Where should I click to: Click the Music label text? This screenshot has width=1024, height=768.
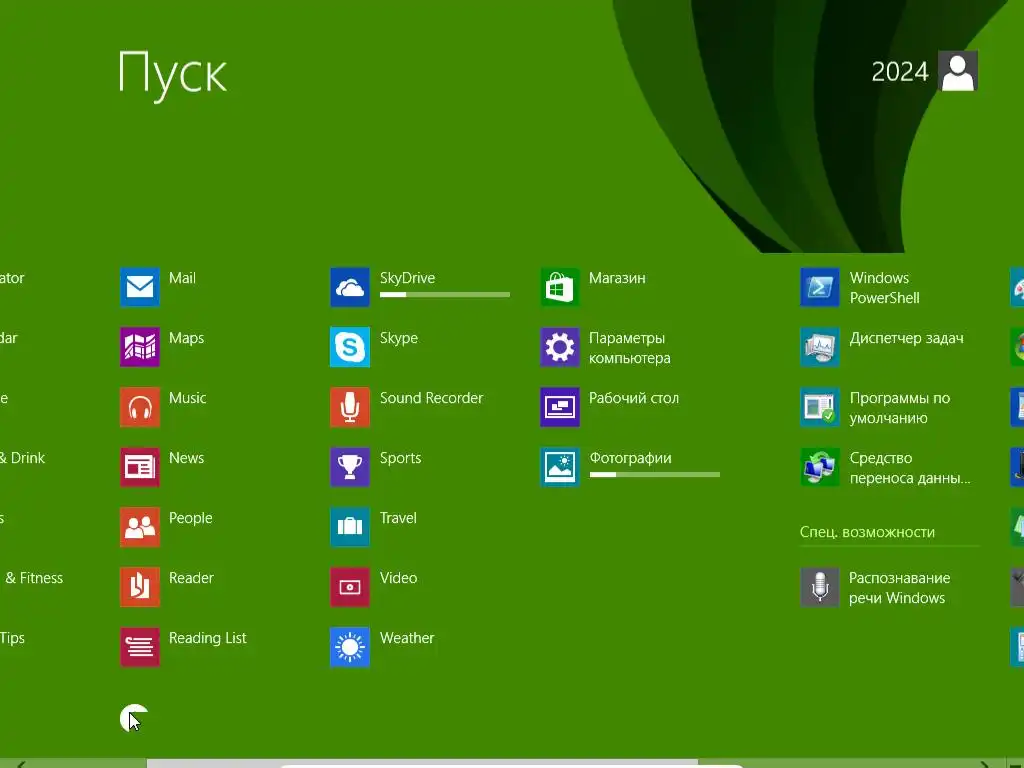coord(187,398)
